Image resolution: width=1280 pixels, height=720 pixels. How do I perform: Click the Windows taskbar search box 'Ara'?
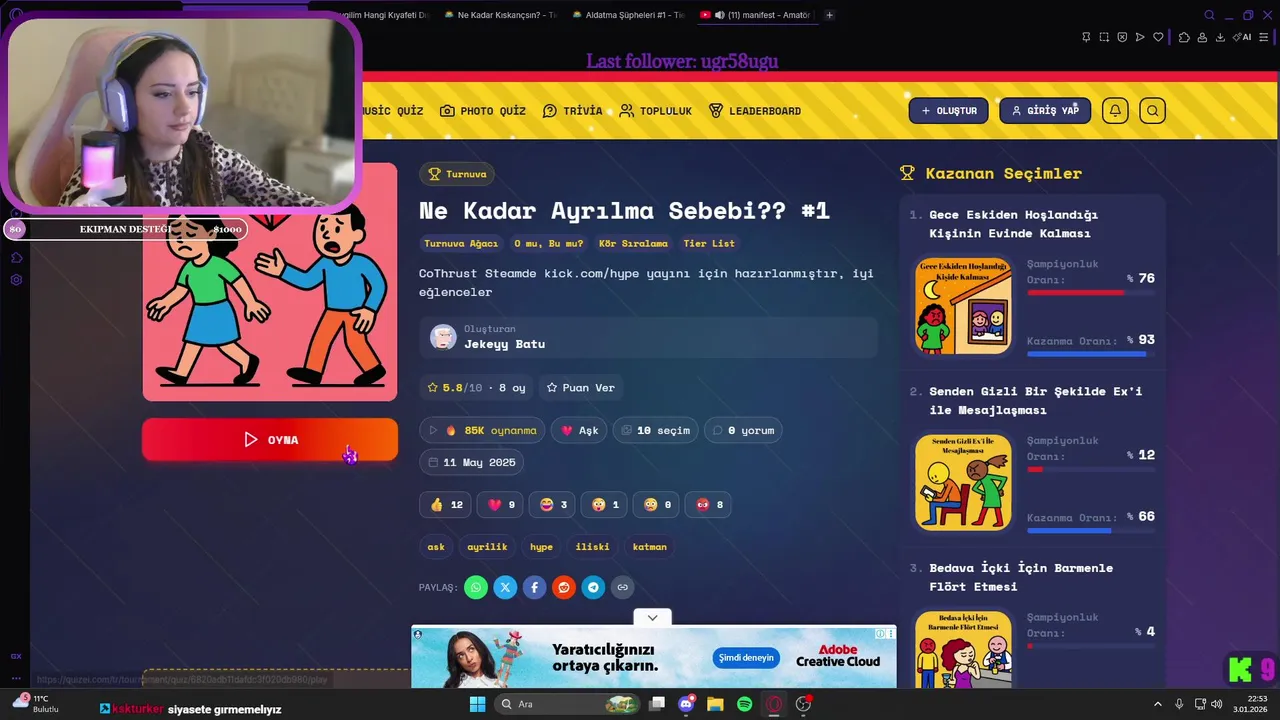tap(568, 704)
